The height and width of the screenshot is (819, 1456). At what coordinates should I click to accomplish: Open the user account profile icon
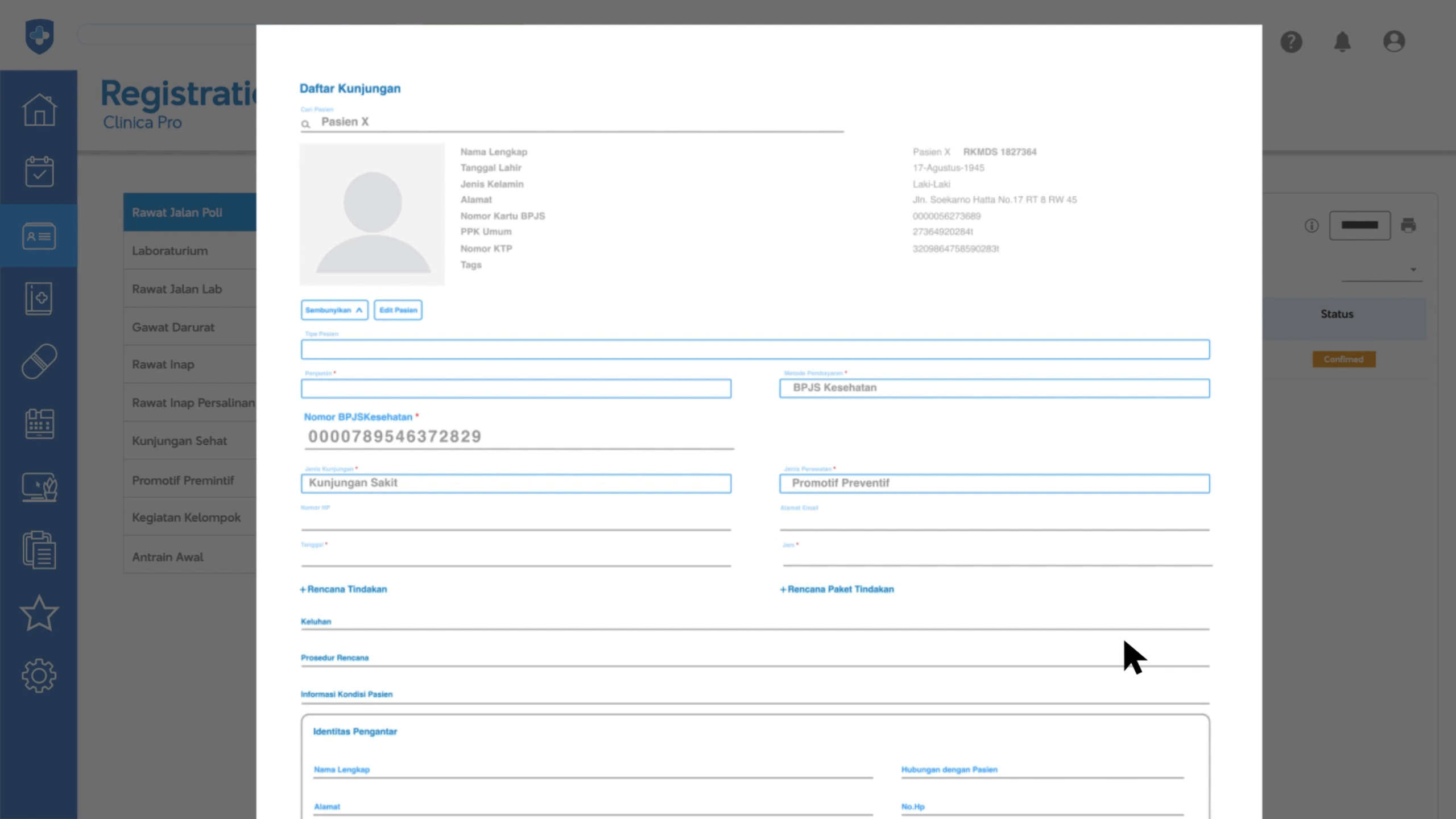tap(1393, 42)
